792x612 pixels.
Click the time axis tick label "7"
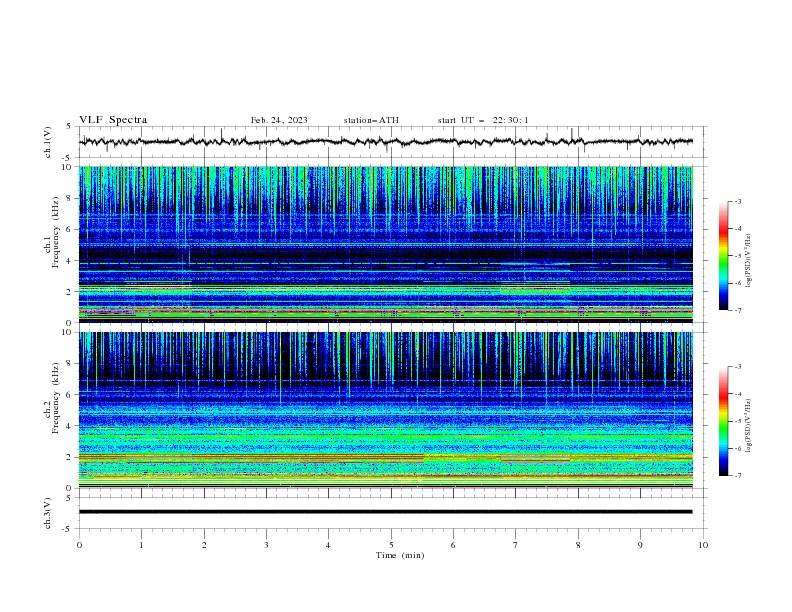[516, 545]
